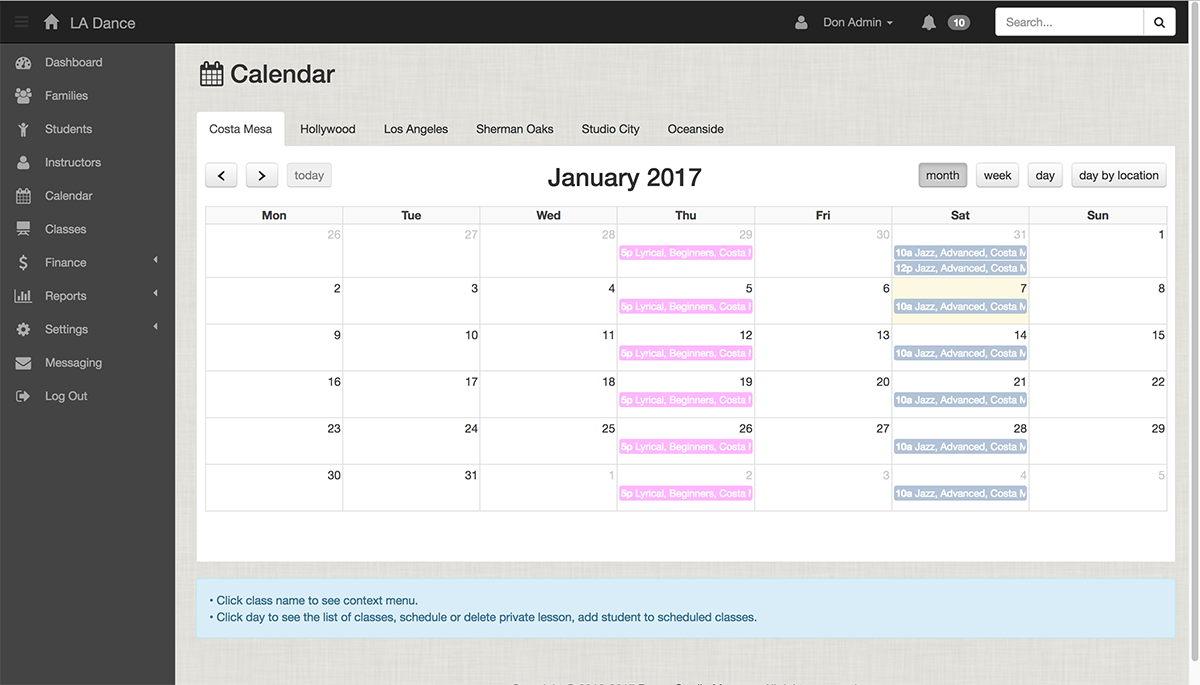Image resolution: width=1200 pixels, height=685 pixels.
Task: Click the pink Lyrical class on January 12
Action: [685, 353]
